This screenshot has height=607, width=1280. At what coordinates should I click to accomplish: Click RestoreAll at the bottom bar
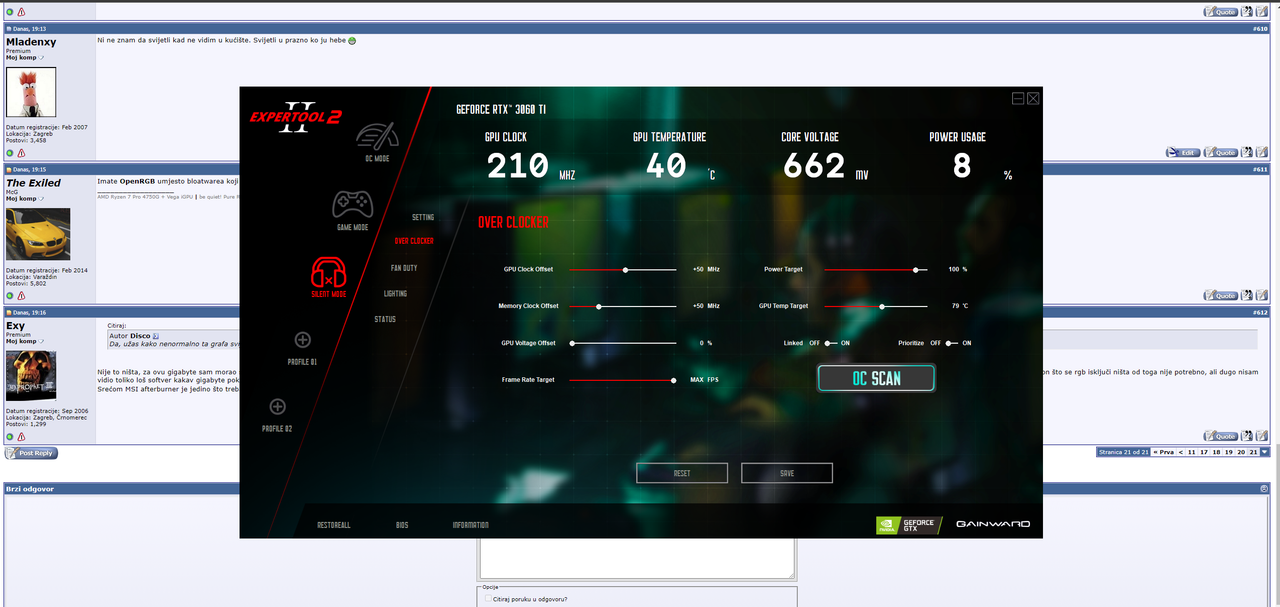tap(334, 525)
